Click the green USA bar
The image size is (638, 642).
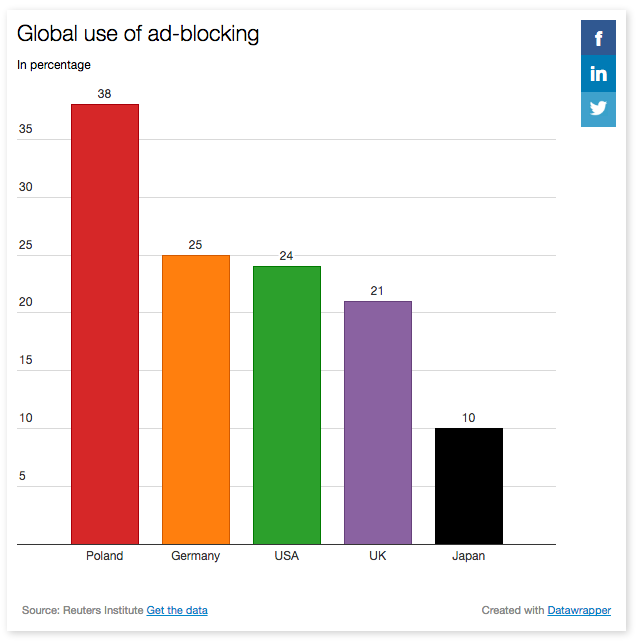point(287,404)
